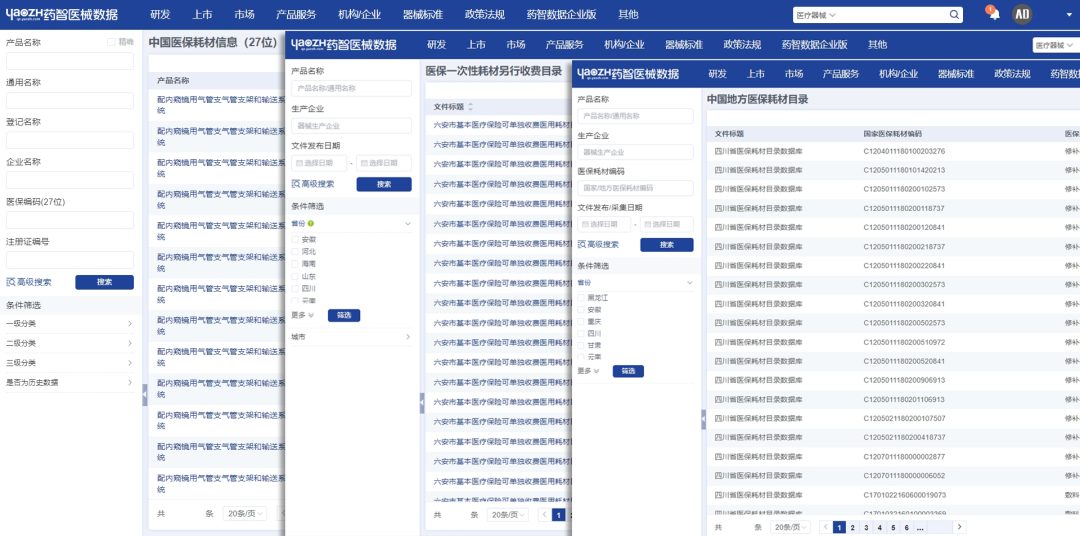This screenshot has height=536, width=1080.
Task: Show 更多 provinces in the front window
Action: point(588,371)
